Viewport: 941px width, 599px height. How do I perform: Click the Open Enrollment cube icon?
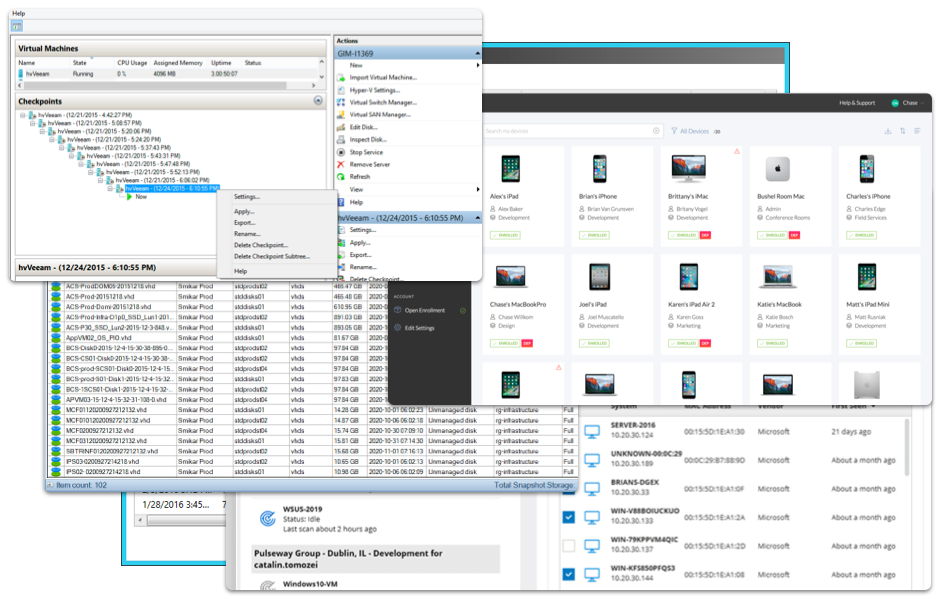(x=398, y=310)
